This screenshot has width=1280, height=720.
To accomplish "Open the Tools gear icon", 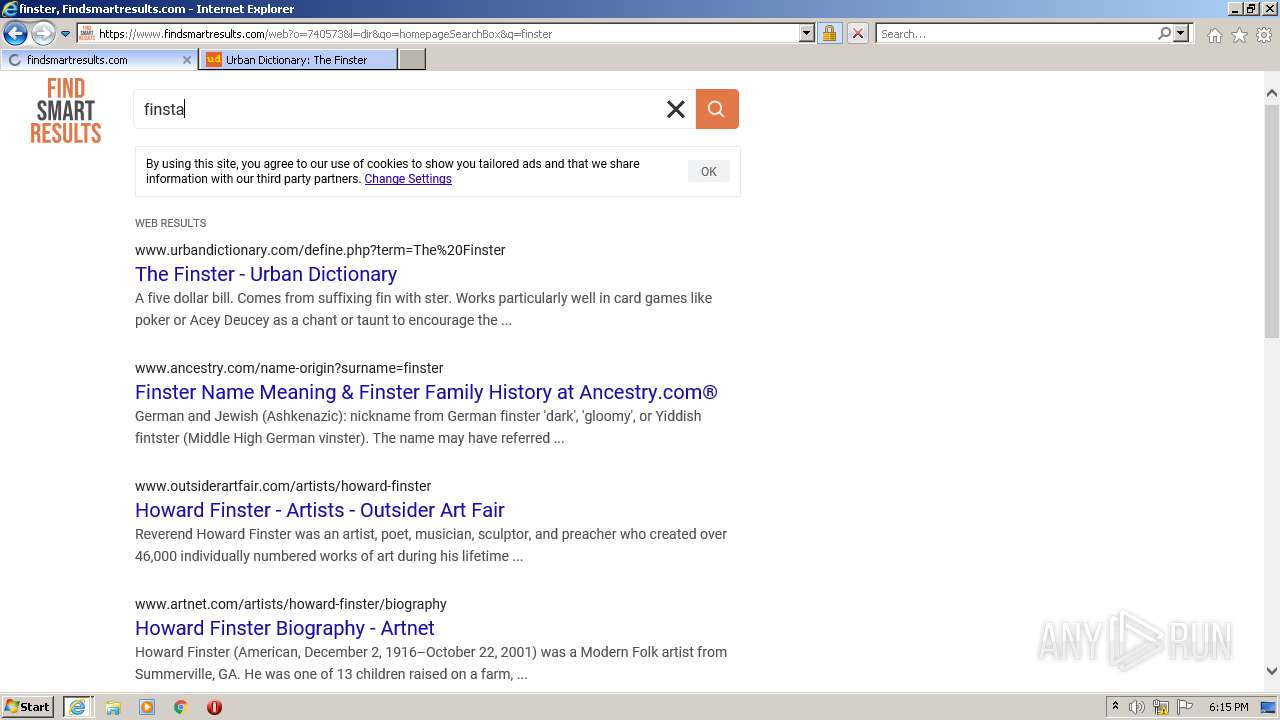I will [1264, 35].
